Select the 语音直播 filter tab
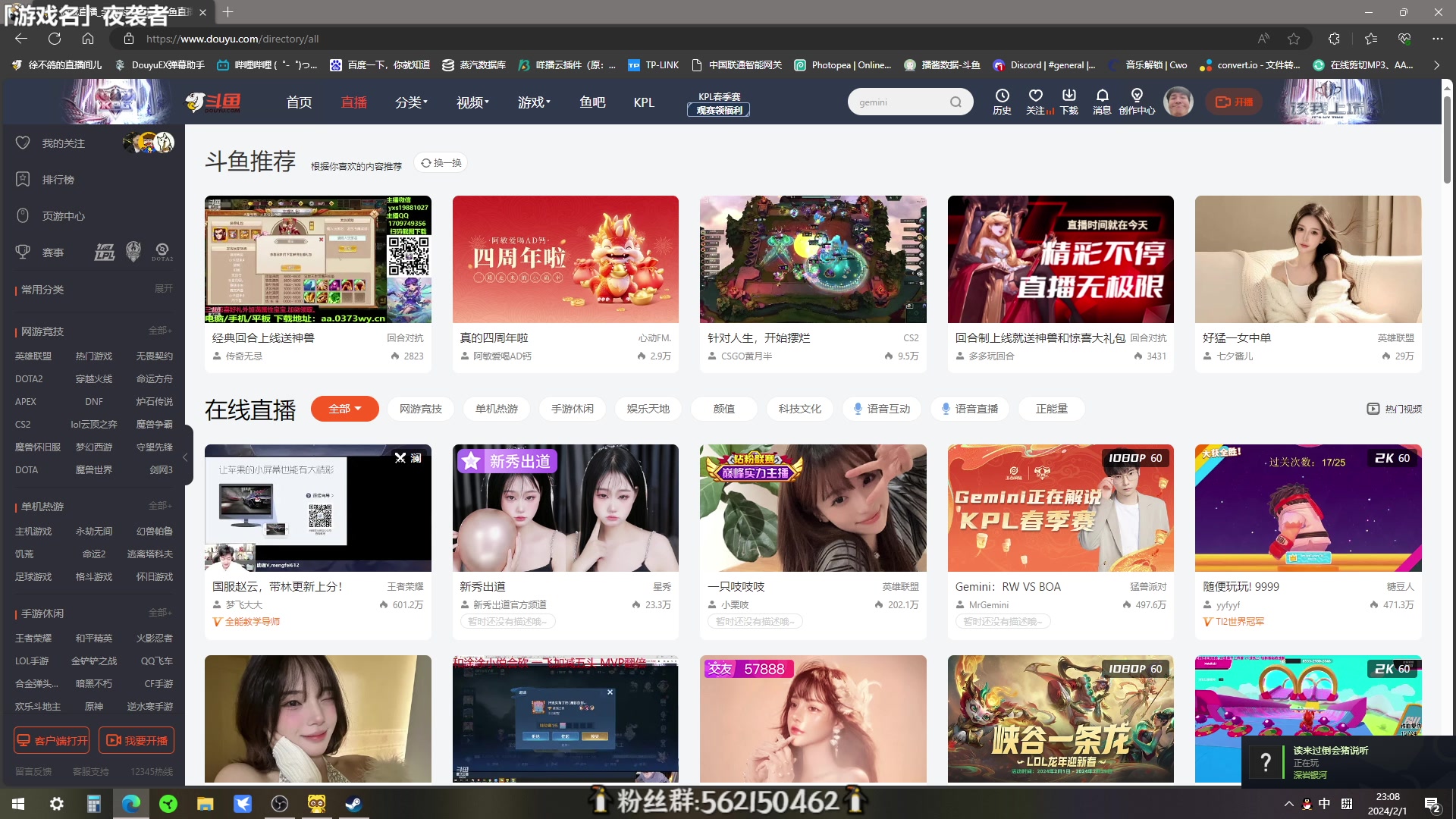This screenshot has width=1456, height=819. point(969,409)
